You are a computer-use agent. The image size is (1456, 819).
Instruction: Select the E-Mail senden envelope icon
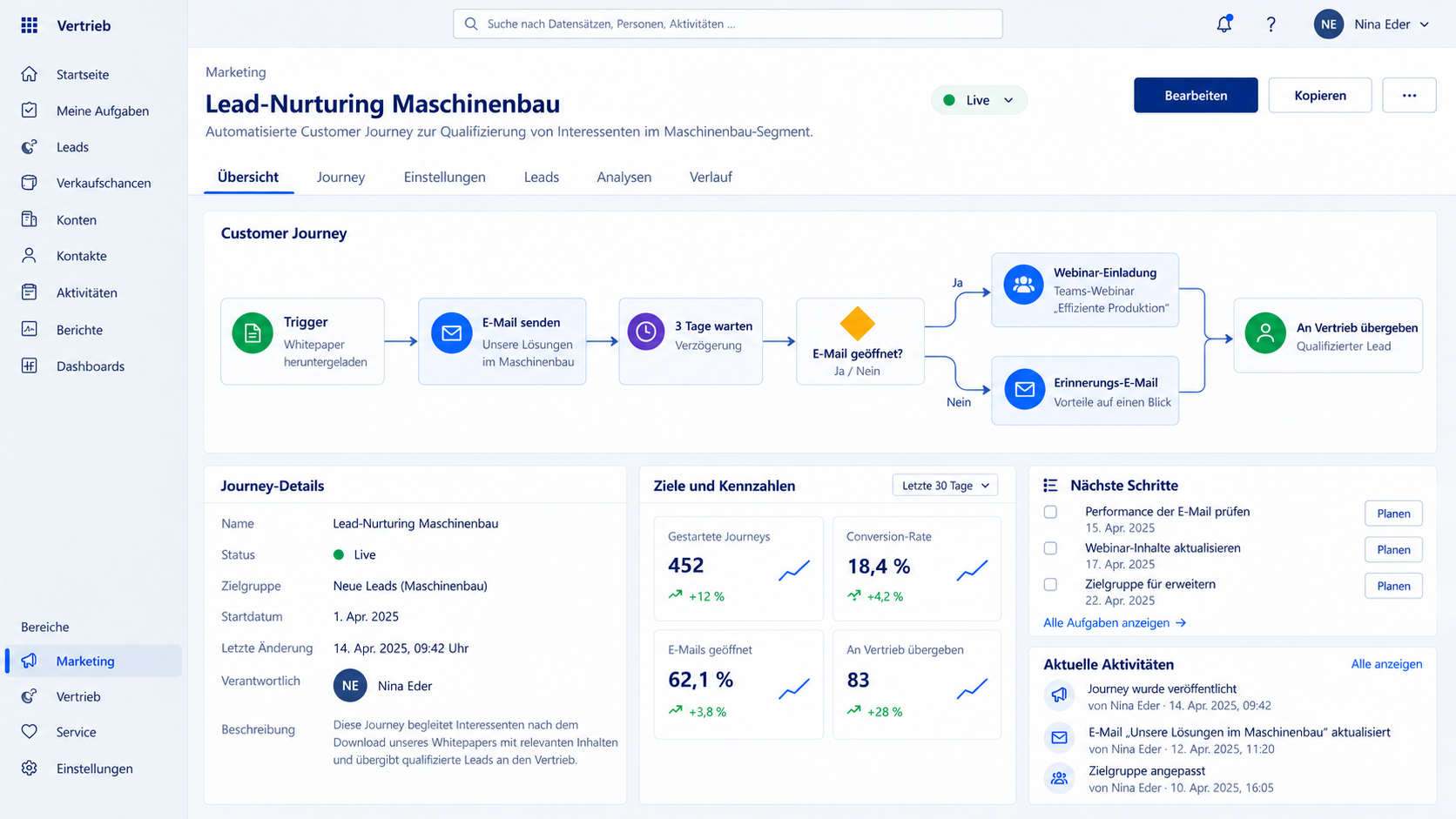451,334
